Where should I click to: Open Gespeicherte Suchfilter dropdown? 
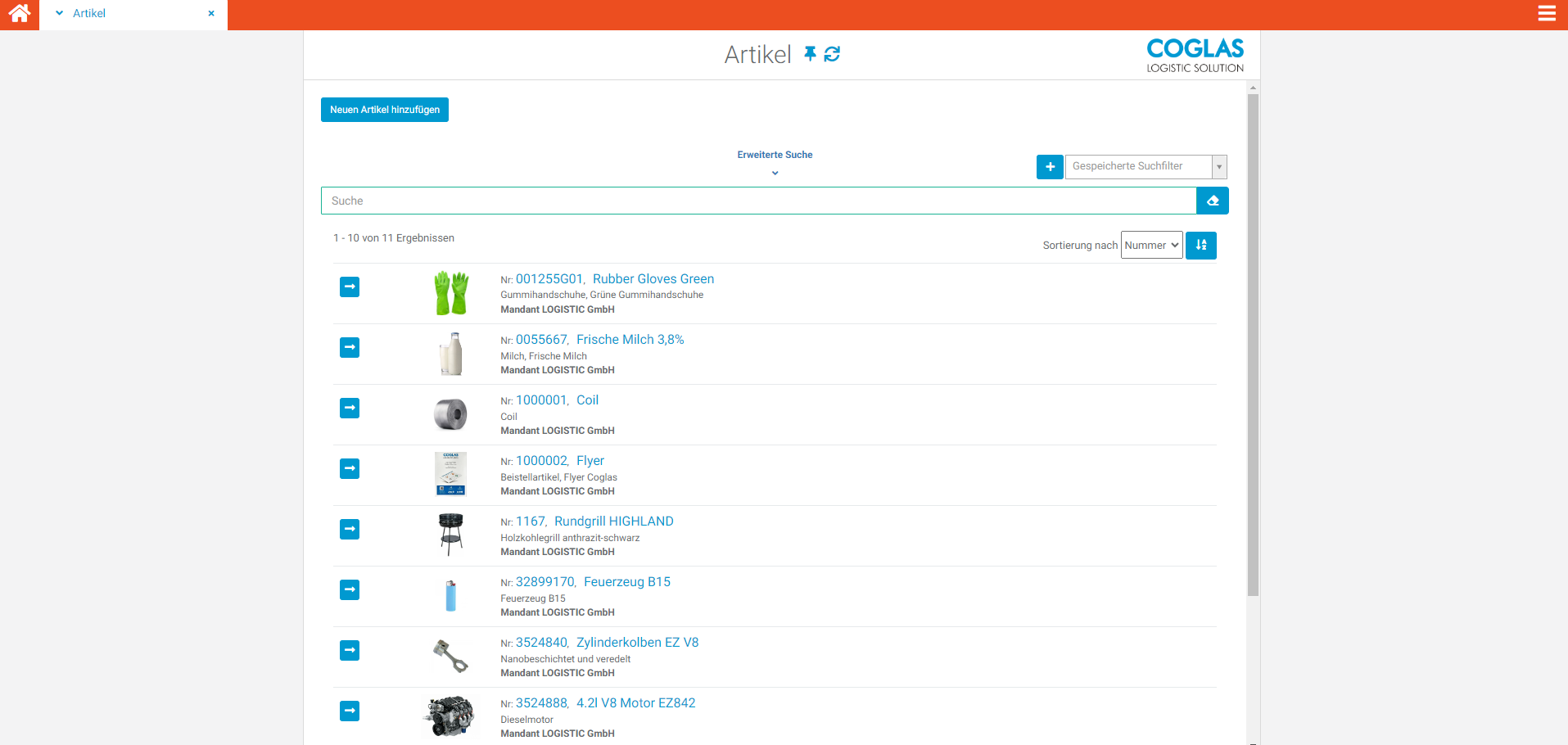1219,167
